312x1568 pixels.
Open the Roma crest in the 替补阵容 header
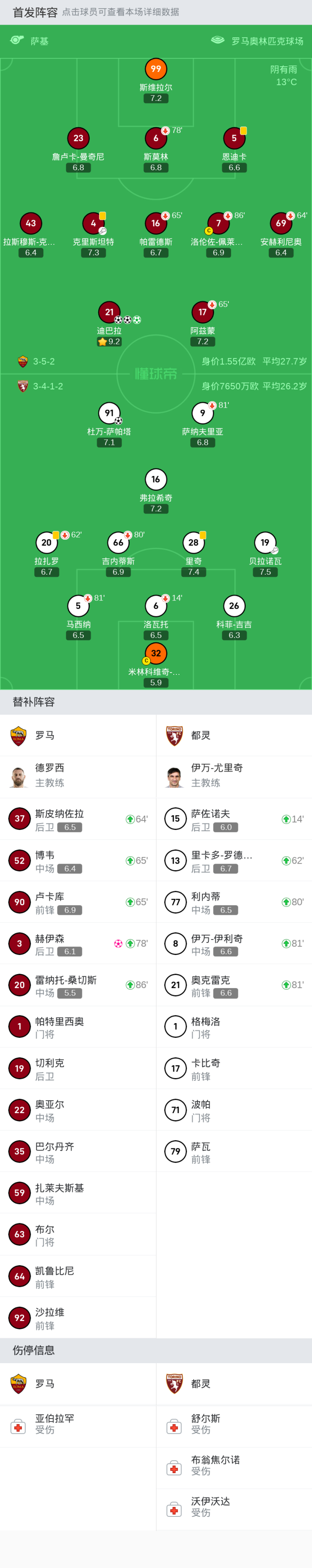(19, 735)
